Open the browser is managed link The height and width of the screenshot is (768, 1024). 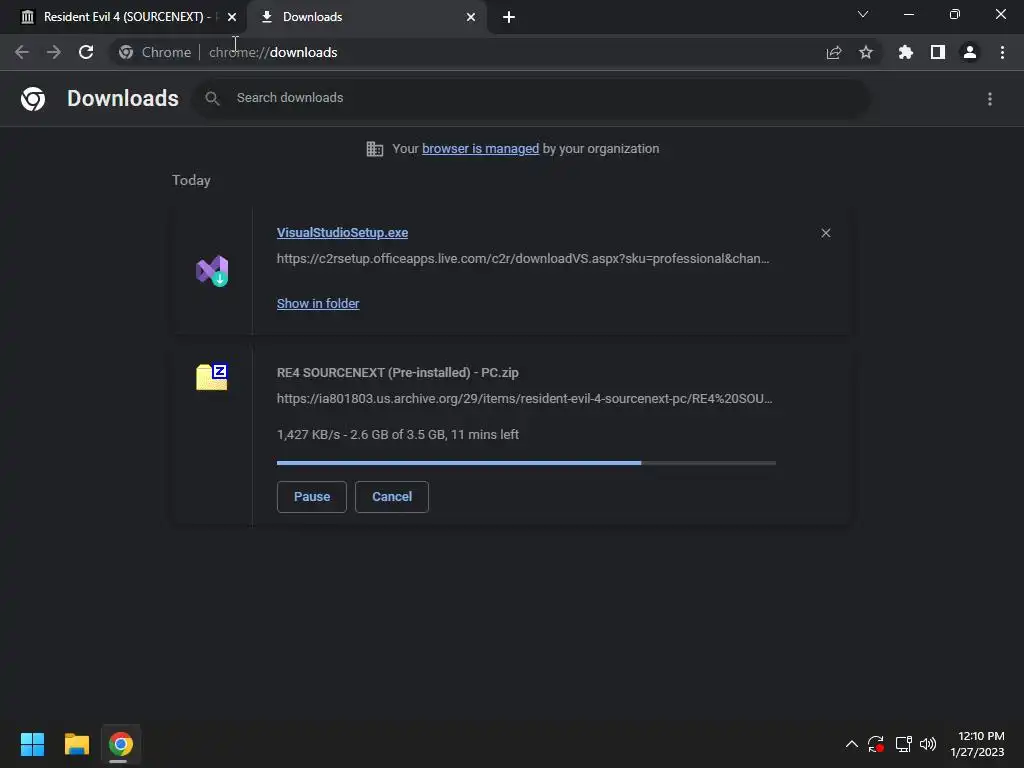point(481,149)
